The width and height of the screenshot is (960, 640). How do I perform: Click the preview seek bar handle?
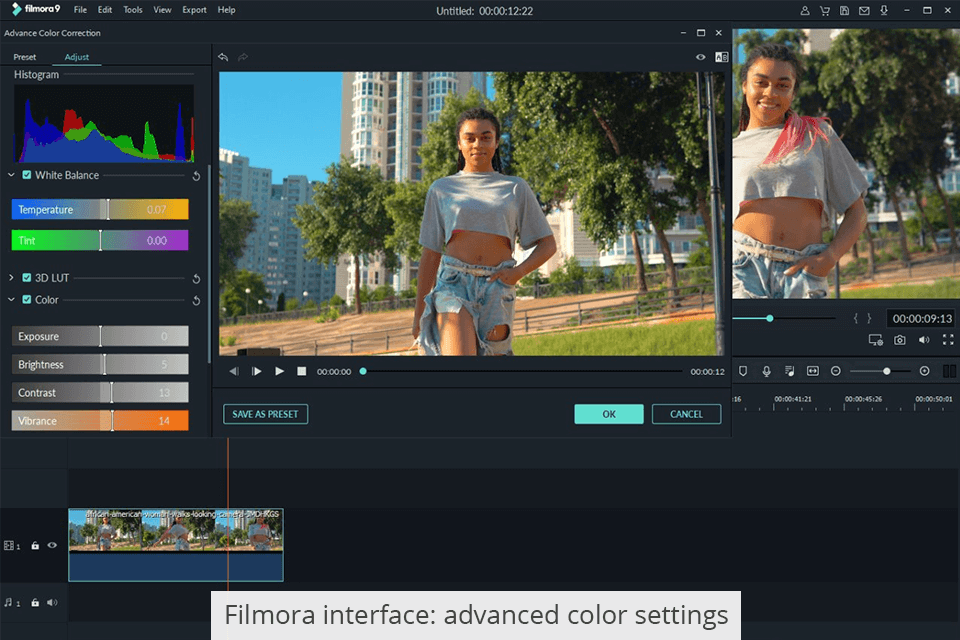click(x=363, y=371)
